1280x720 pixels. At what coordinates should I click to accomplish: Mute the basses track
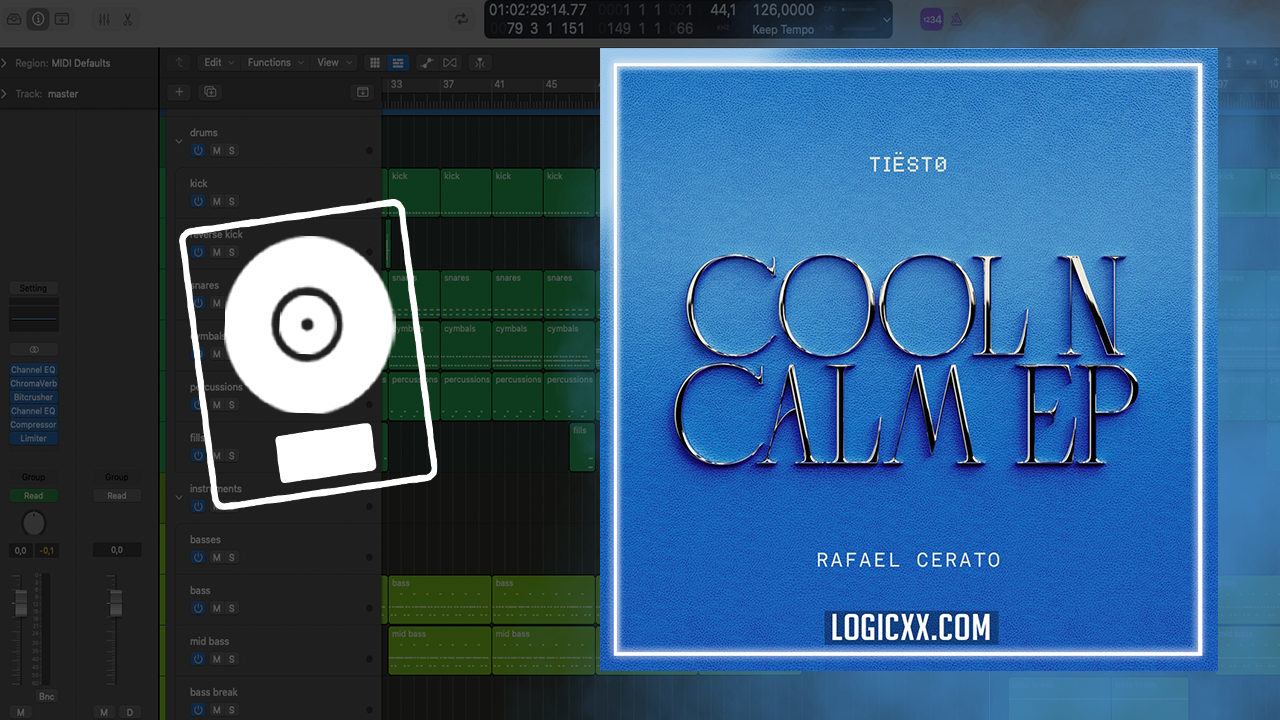(216, 557)
